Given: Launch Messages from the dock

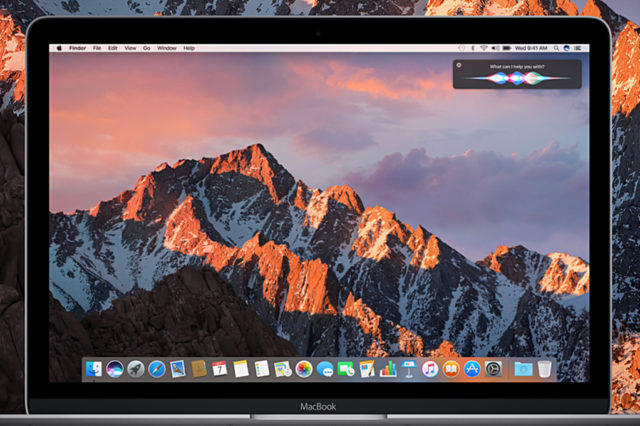Looking at the screenshot, I should (x=325, y=369).
